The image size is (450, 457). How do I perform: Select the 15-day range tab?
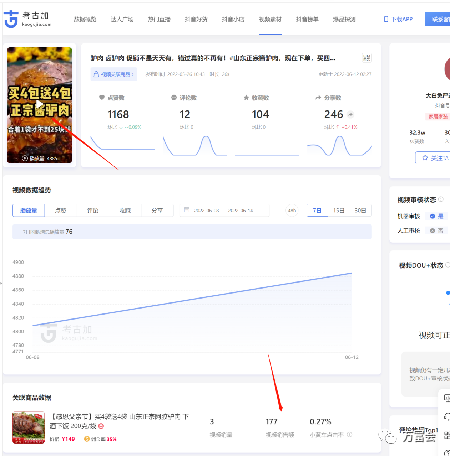click(339, 210)
